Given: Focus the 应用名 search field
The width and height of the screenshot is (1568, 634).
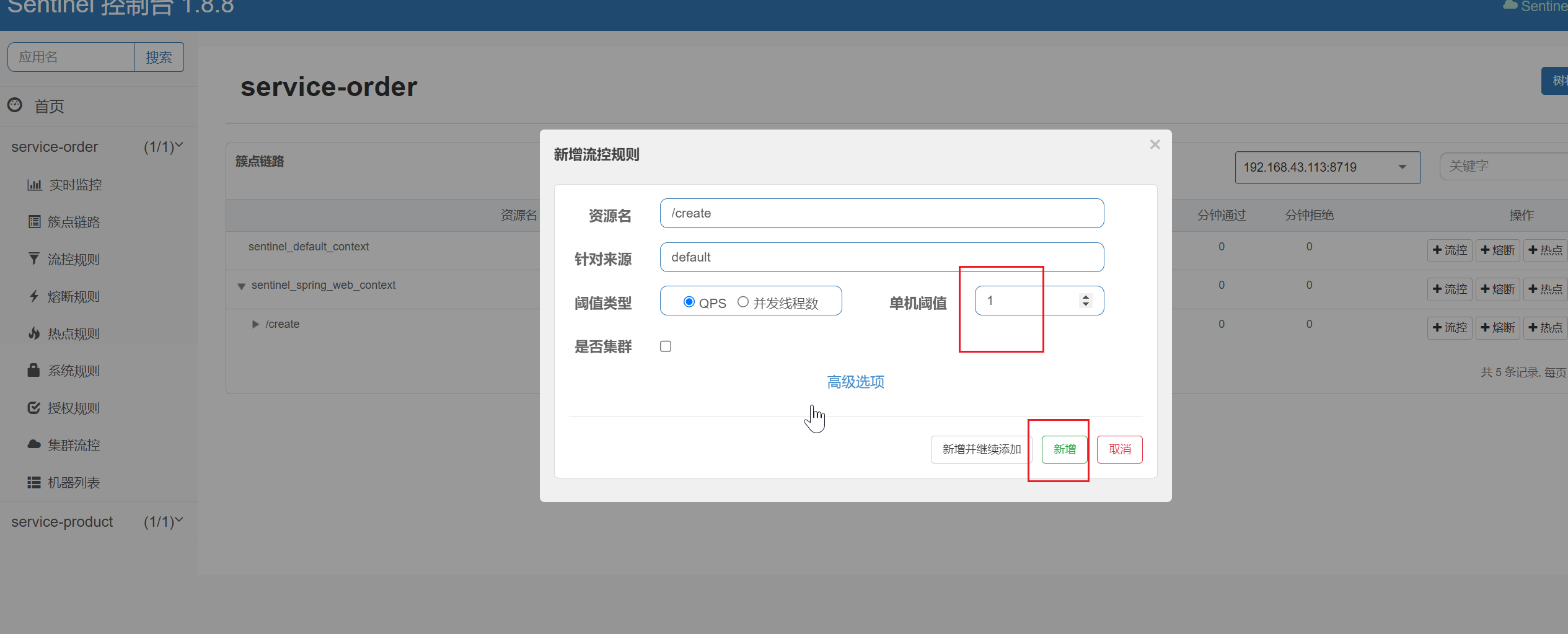Looking at the screenshot, I should tap(71, 57).
